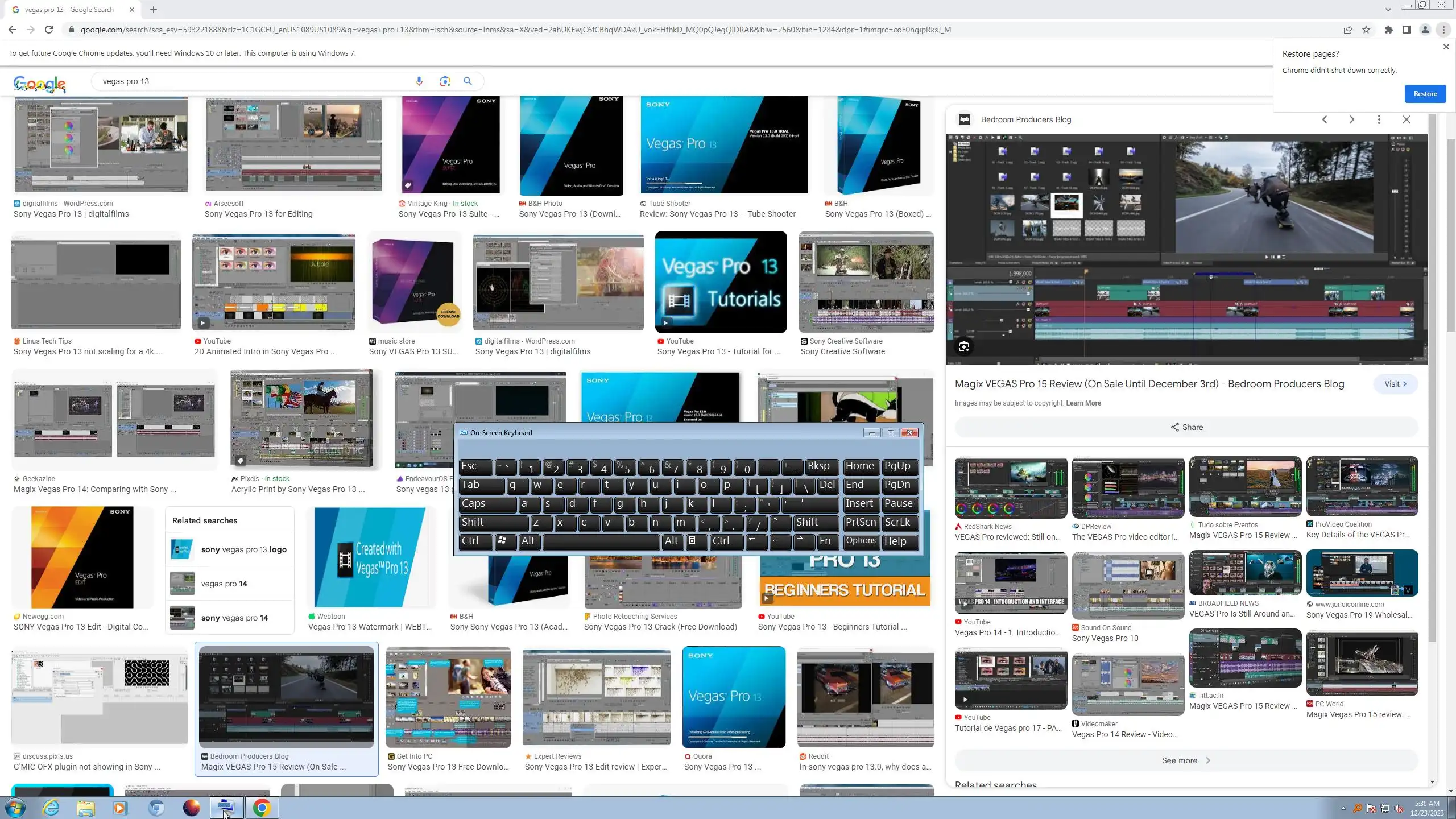Click the voice search microphone icon

(419, 81)
